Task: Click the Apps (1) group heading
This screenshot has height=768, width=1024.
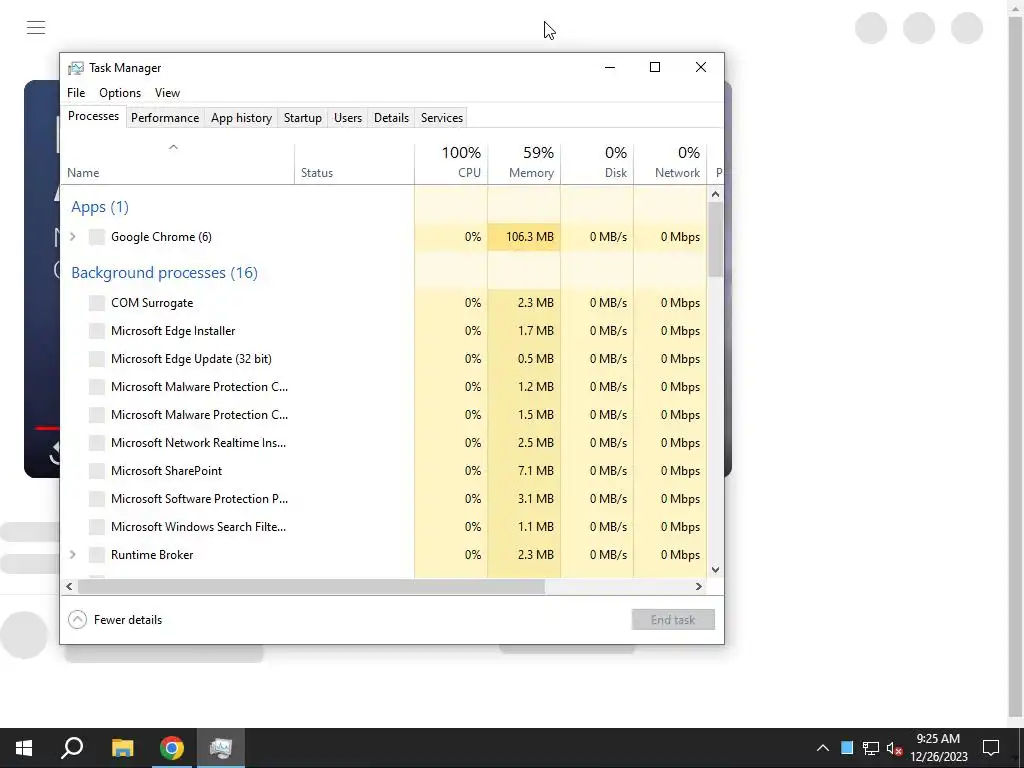Action: 100,207
